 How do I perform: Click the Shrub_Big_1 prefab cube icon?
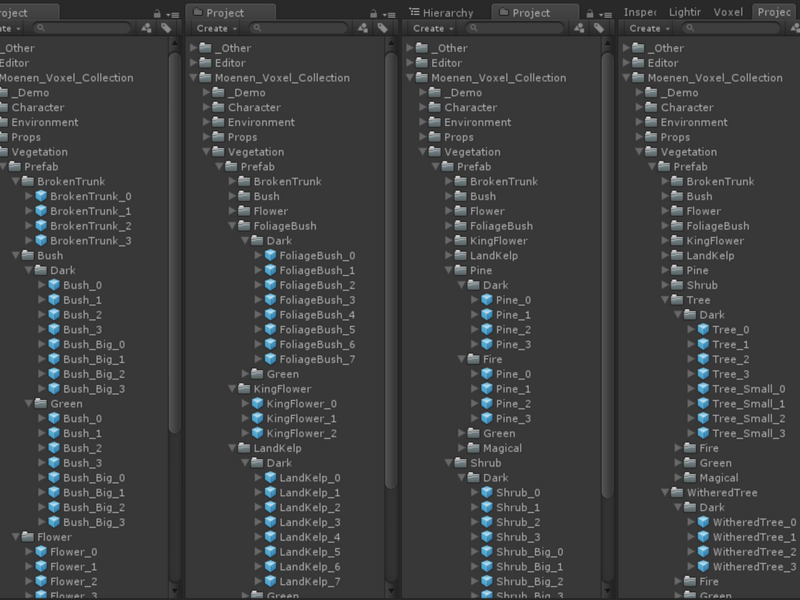[487, 566]
